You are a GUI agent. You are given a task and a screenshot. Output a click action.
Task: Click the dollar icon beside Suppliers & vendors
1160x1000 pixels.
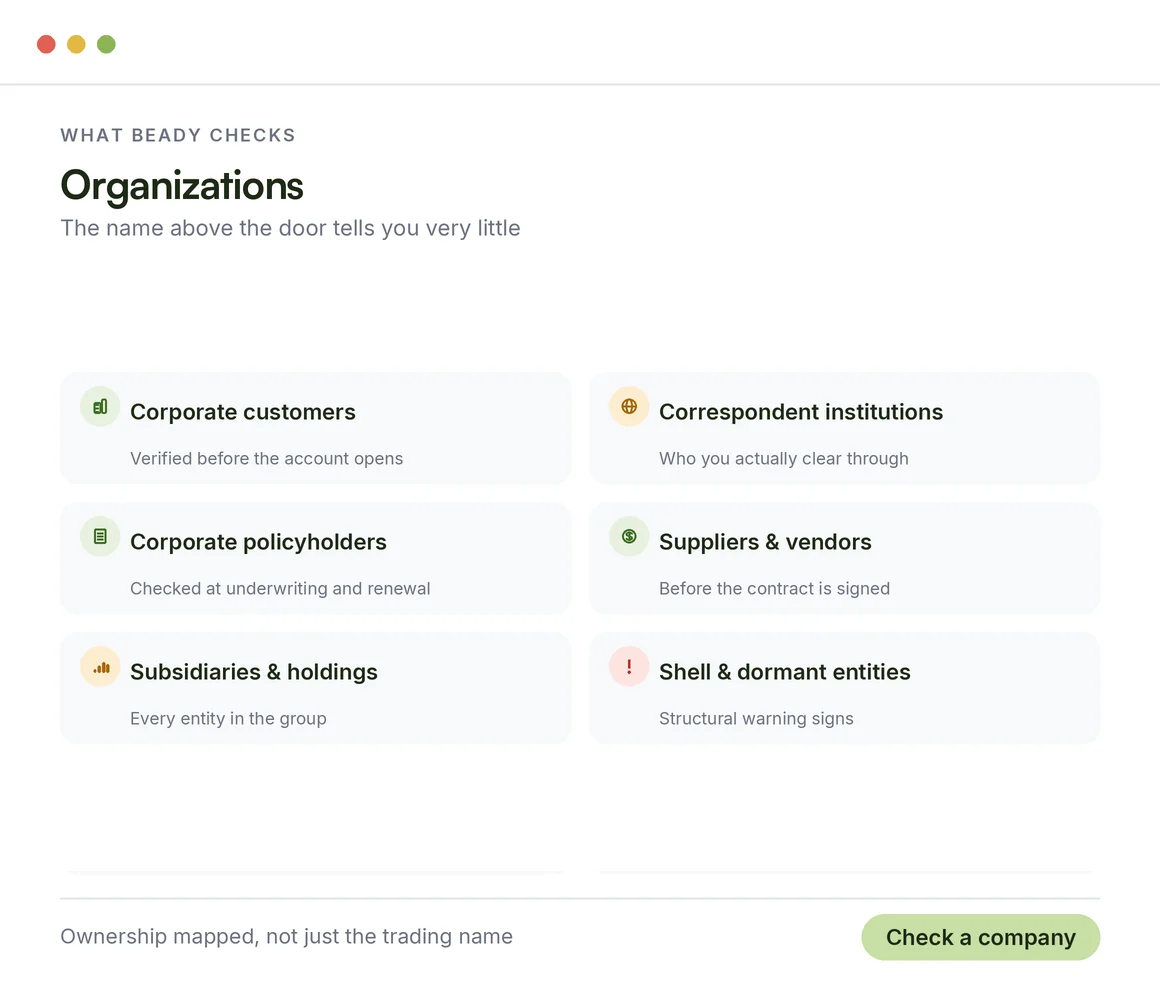coord(629,536)
